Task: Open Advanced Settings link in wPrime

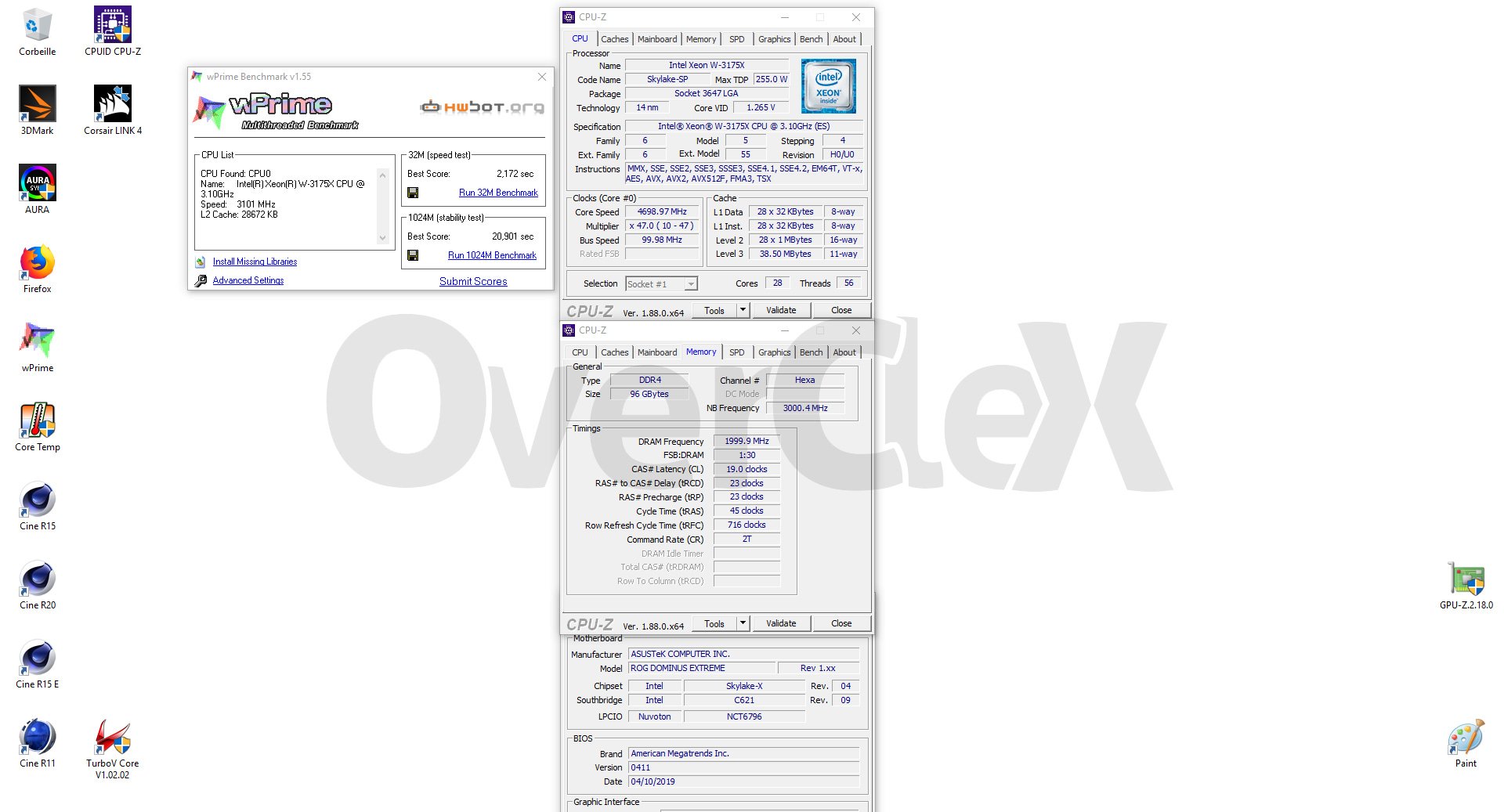Action: point(248,280)
